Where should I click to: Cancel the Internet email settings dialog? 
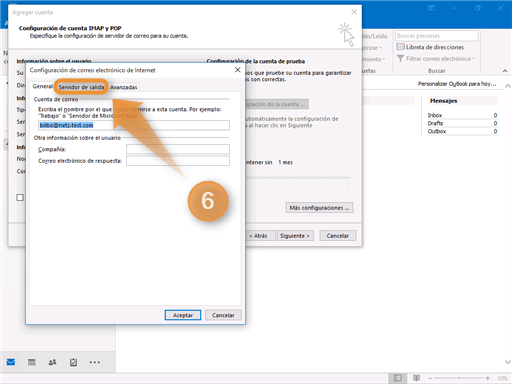[223, 315]
